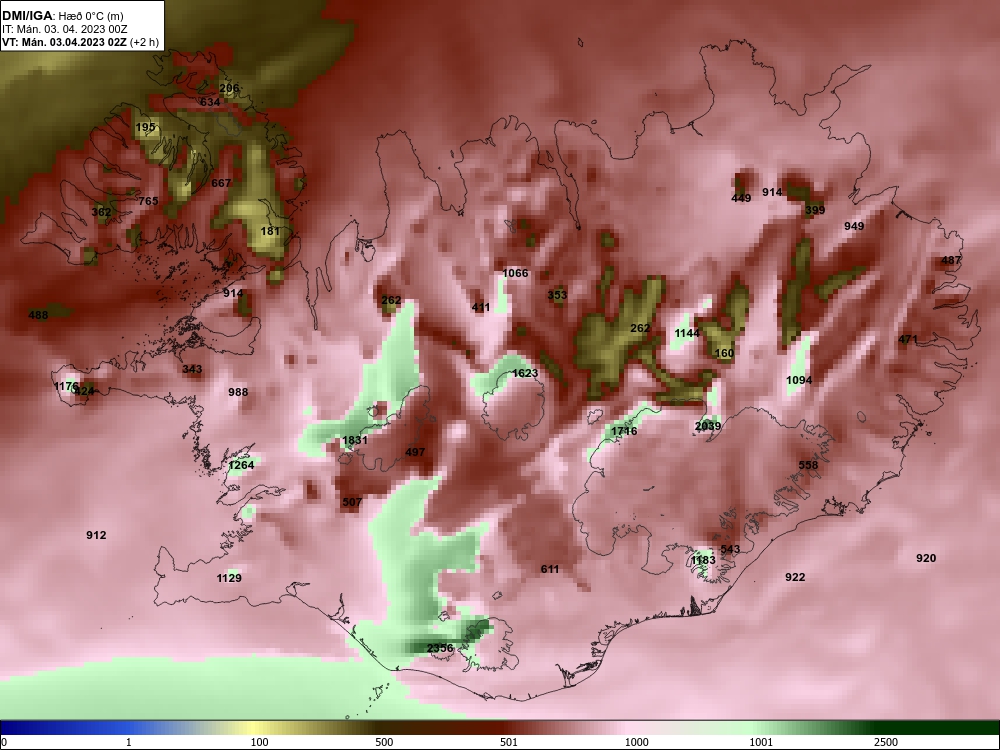Click the 922 value off the coast
The image size is (1000, 750).
point(795,577)
